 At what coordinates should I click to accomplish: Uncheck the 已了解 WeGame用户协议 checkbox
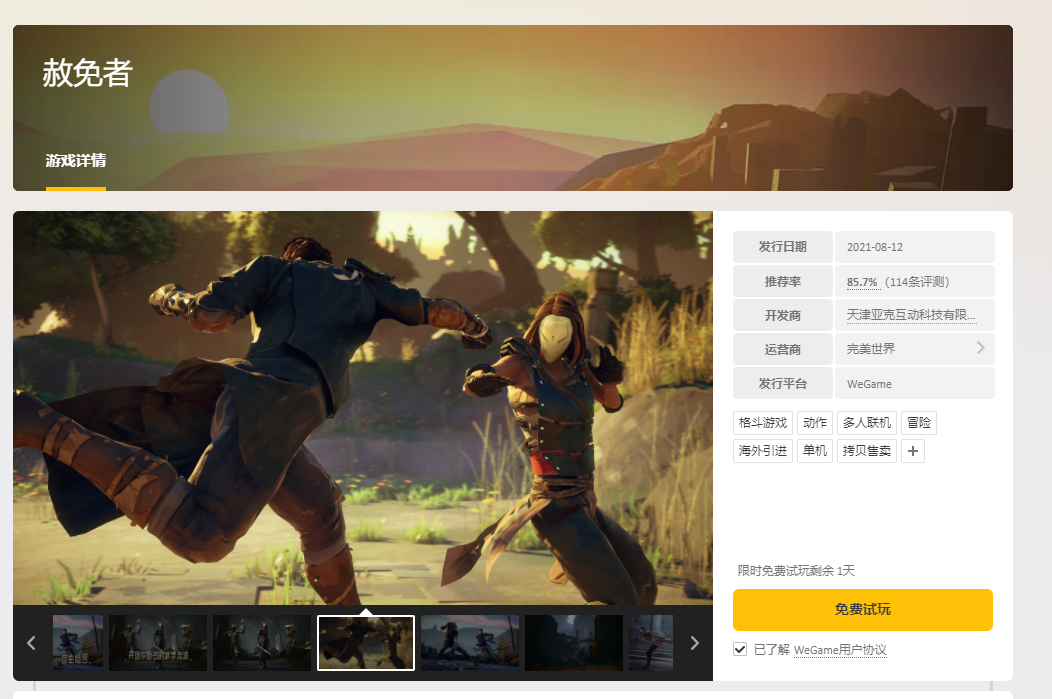740,649
